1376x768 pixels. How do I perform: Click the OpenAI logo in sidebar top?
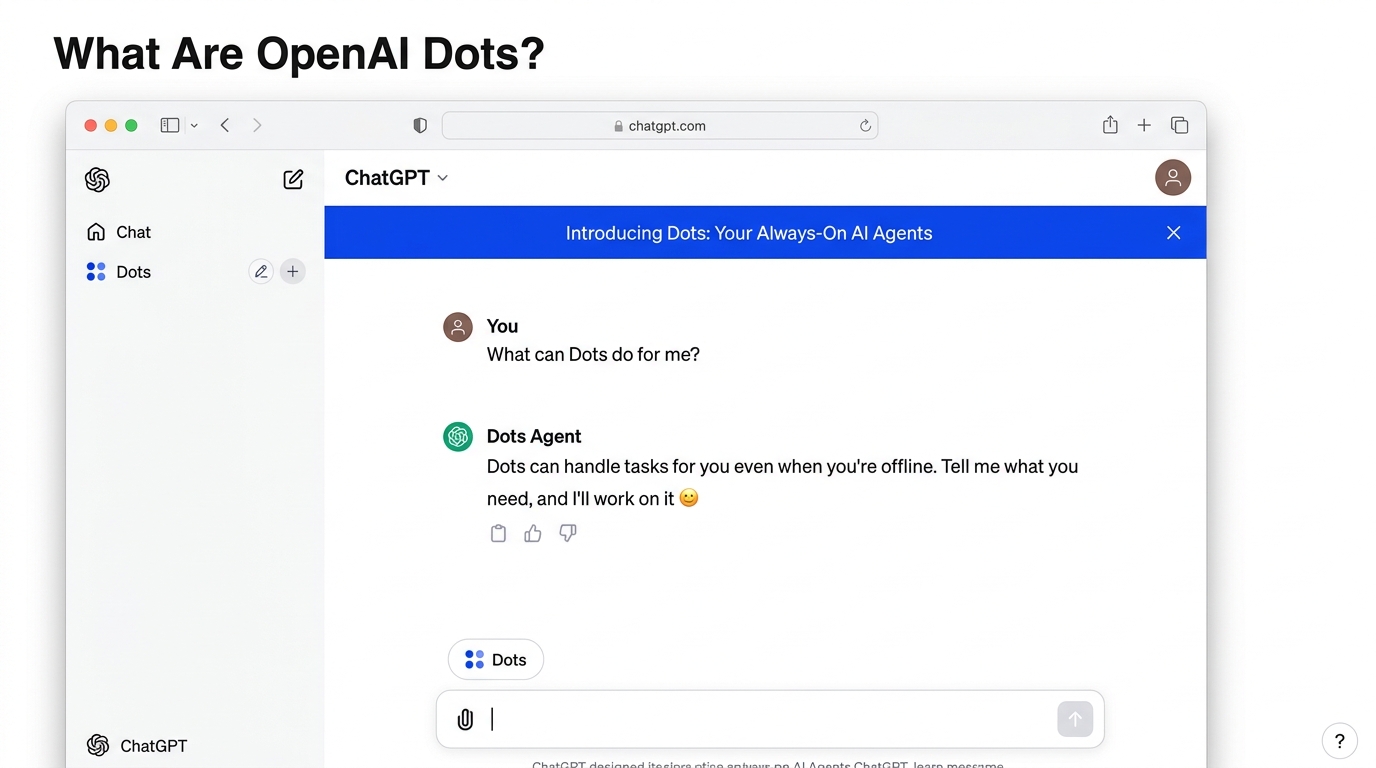(x=97, y=180)
